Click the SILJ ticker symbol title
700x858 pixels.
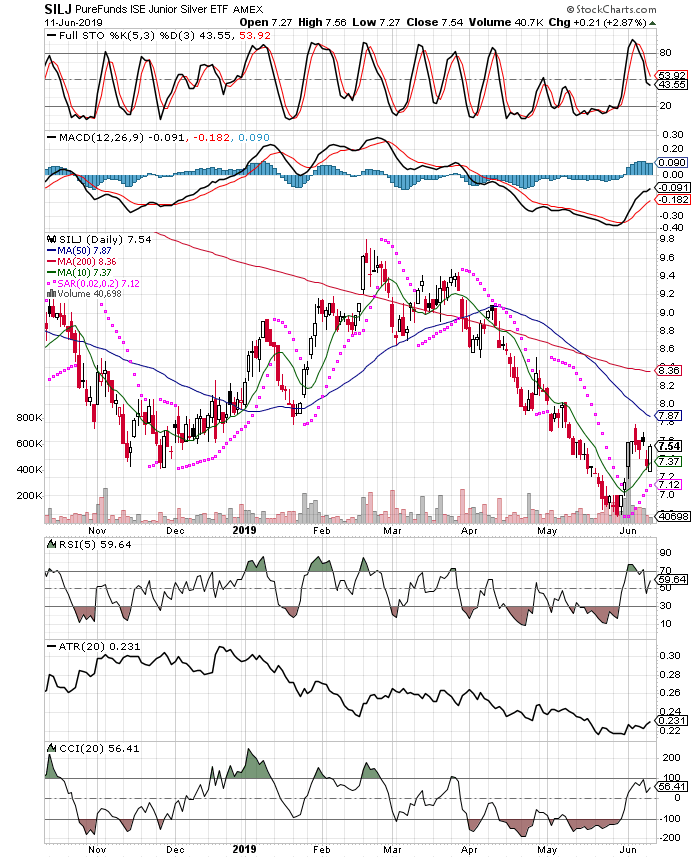(x=59, y=9)
